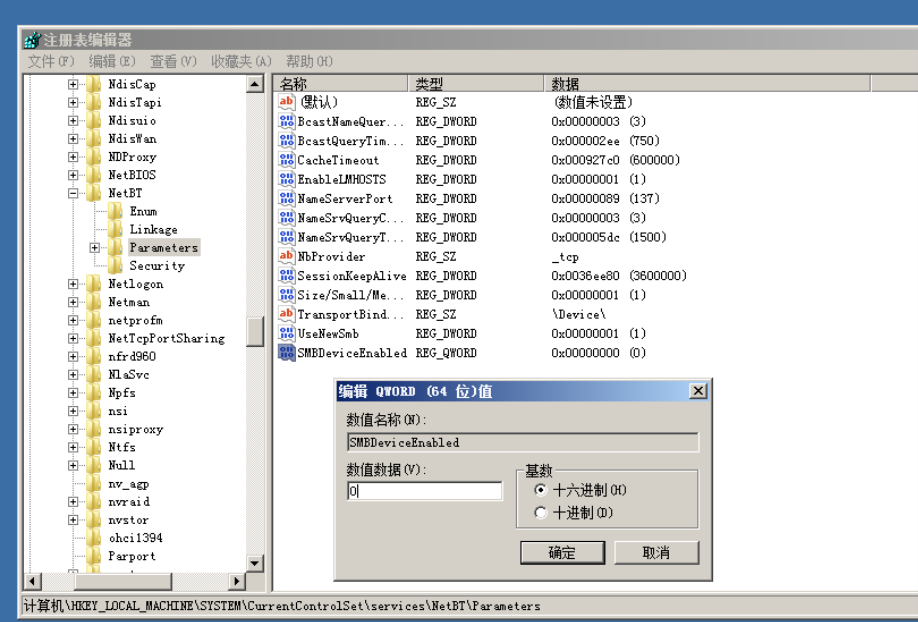
Task: Click the 数值数据 value input field
Action: click(424, 491)
